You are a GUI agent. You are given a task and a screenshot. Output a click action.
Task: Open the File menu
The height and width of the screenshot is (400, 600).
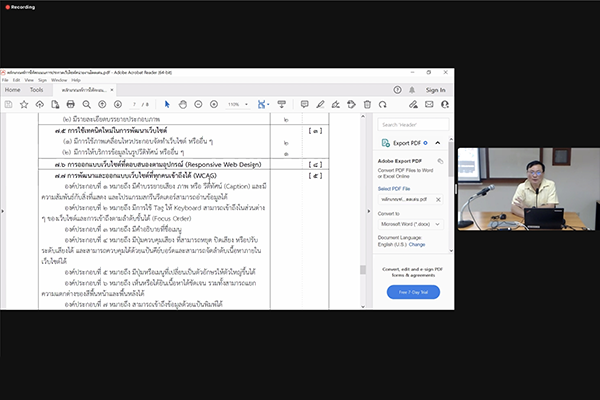(5, 80)
